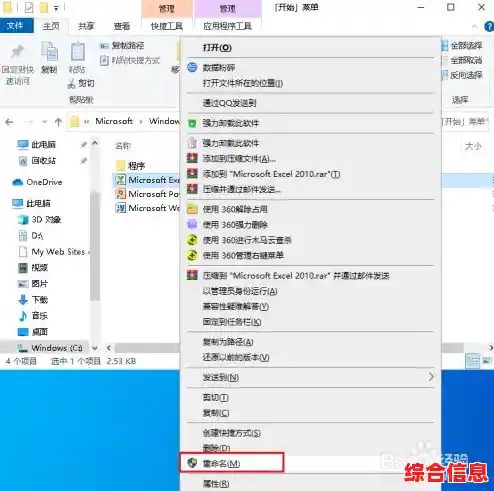The image size is (494, 491).
Task: Click the Microsoft breadcrumb in address bar
Action: [x=114, y=121]
